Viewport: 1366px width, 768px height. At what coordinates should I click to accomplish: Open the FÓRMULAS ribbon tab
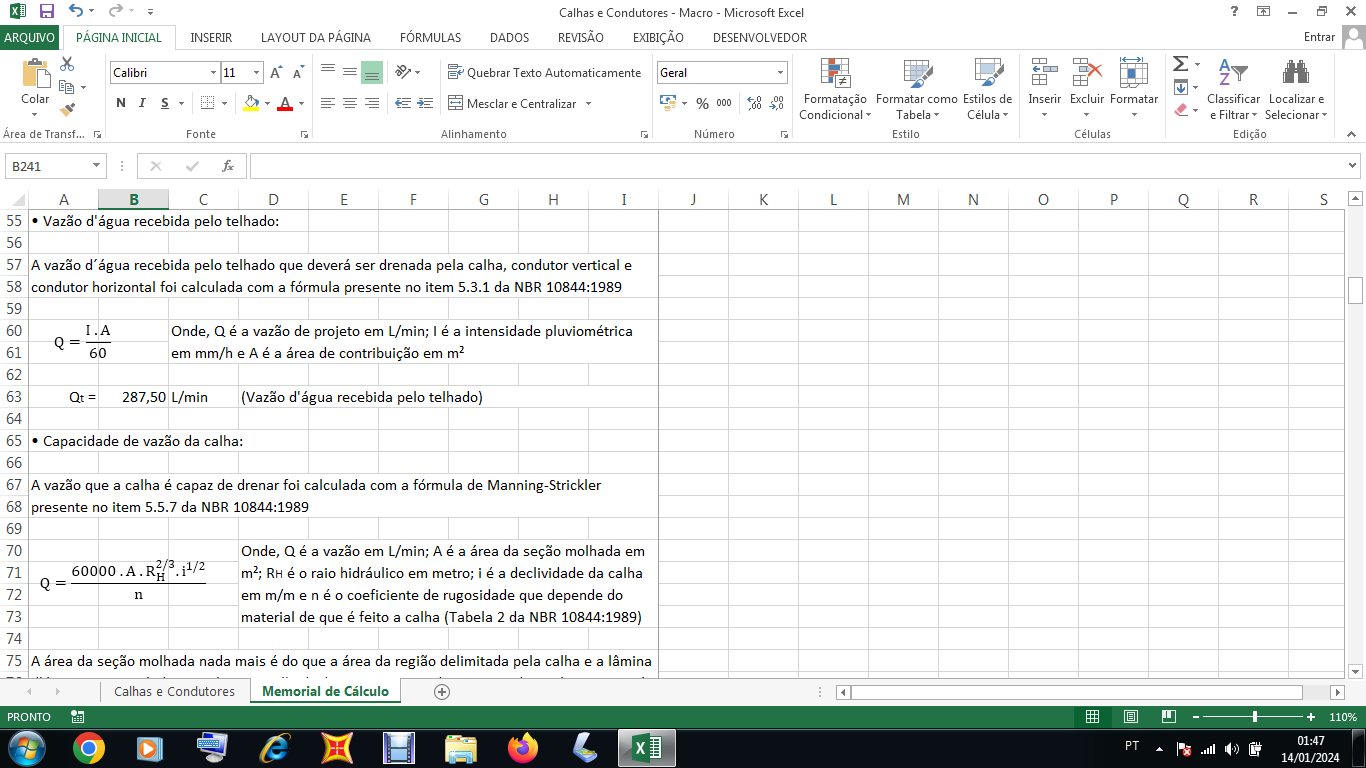(x=430, y=37)
